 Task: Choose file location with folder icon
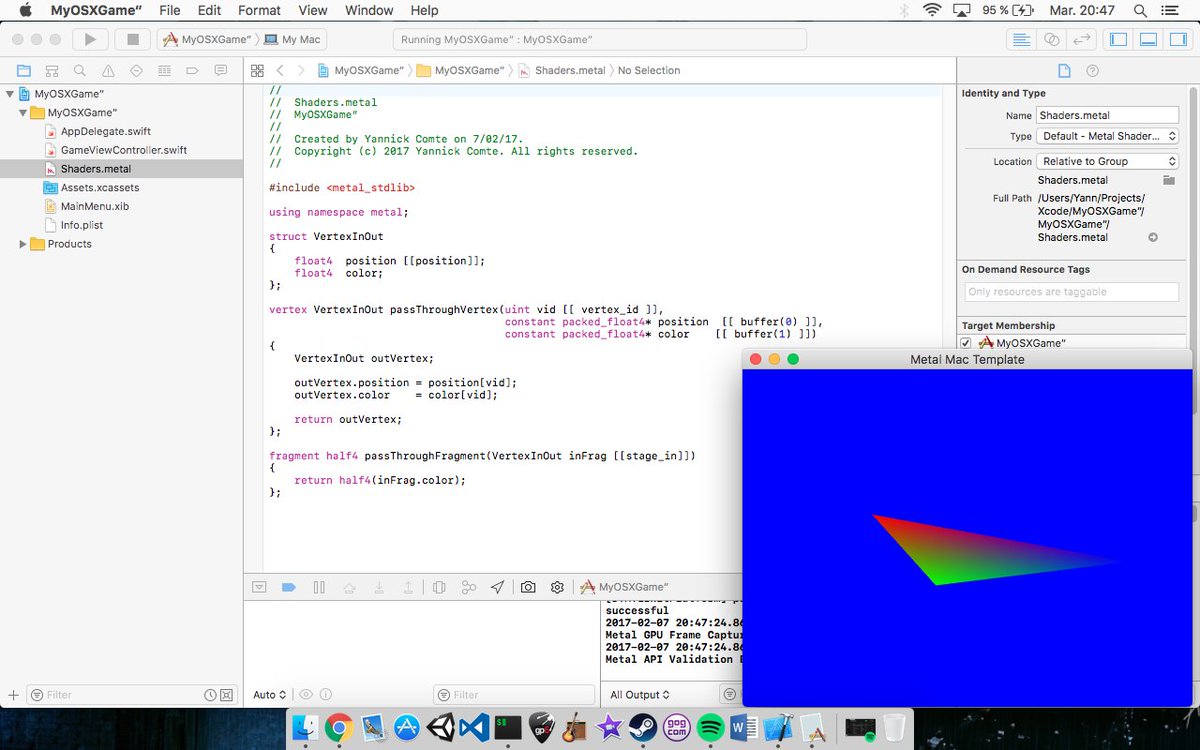(x=1168, y=180)
